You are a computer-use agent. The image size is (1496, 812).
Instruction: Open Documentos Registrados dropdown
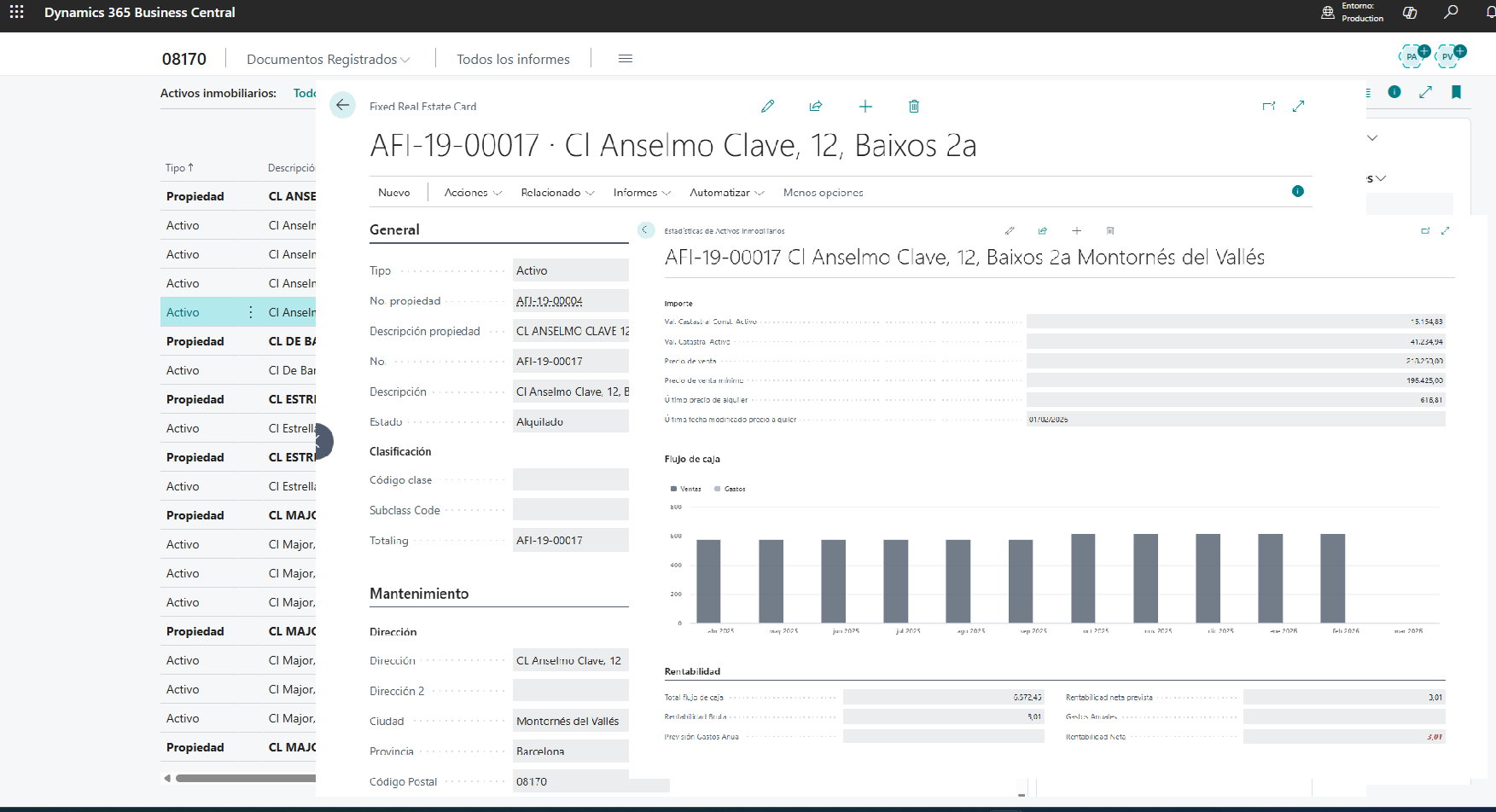328,59
